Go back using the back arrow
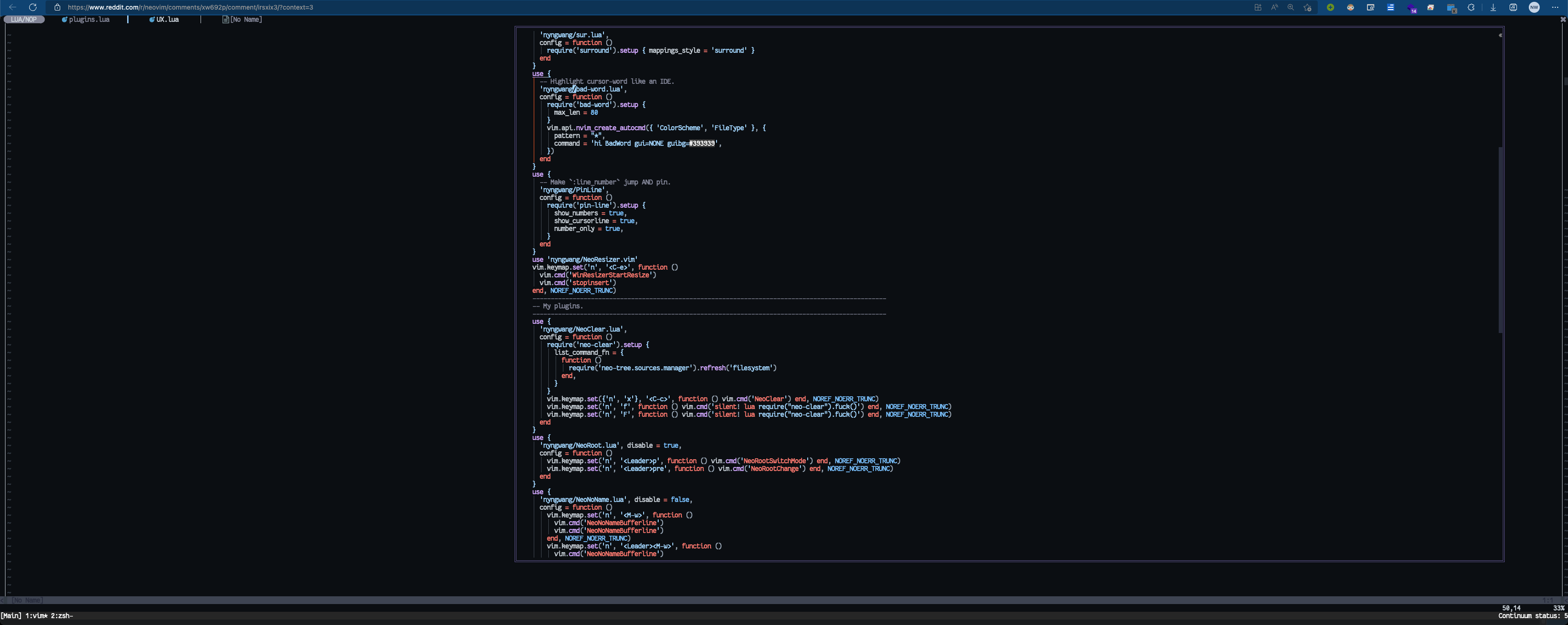1568x625 pixels. click(x=11, y=7)
